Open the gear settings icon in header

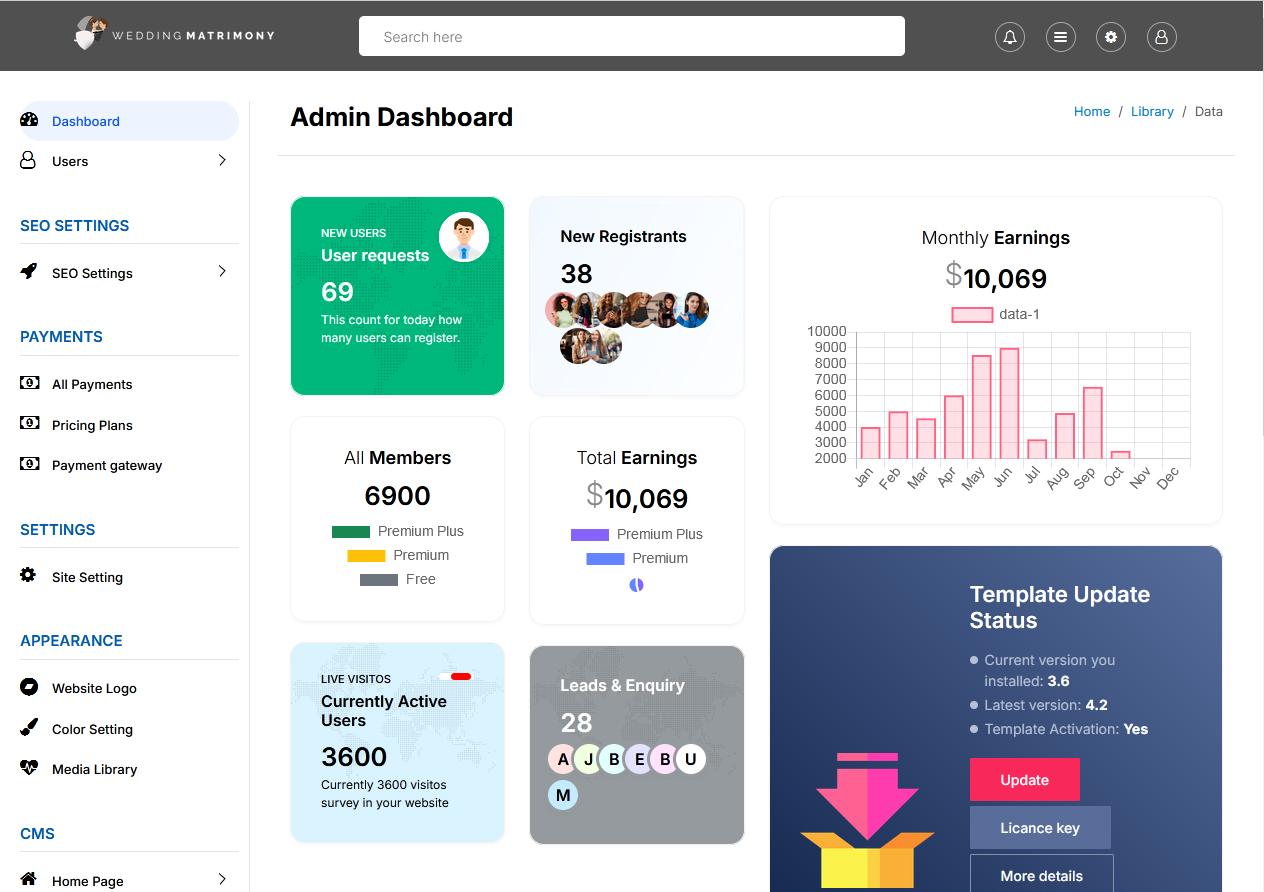pyautogui.click(x=1111, y=37)
